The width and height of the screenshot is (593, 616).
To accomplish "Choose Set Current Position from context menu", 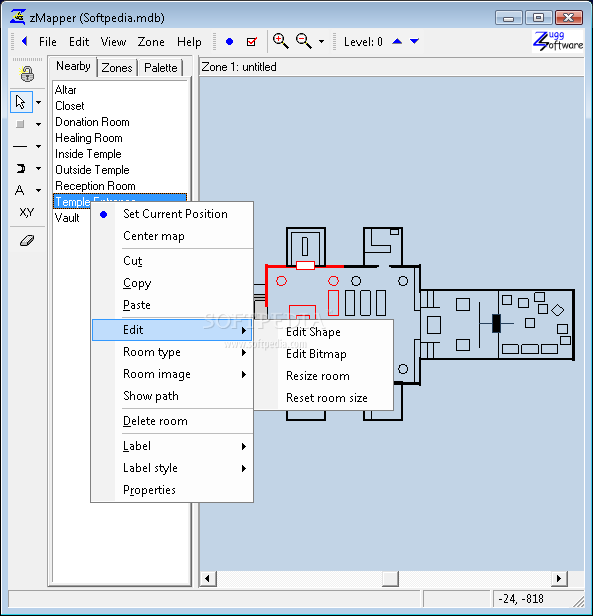I will 172,214.
